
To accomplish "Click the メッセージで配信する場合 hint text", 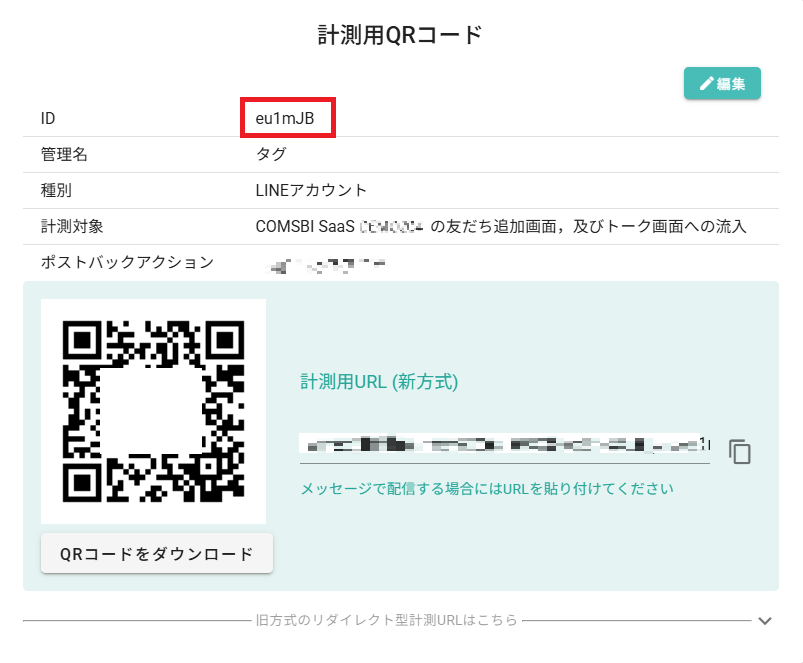I will [x=487, y=489].
